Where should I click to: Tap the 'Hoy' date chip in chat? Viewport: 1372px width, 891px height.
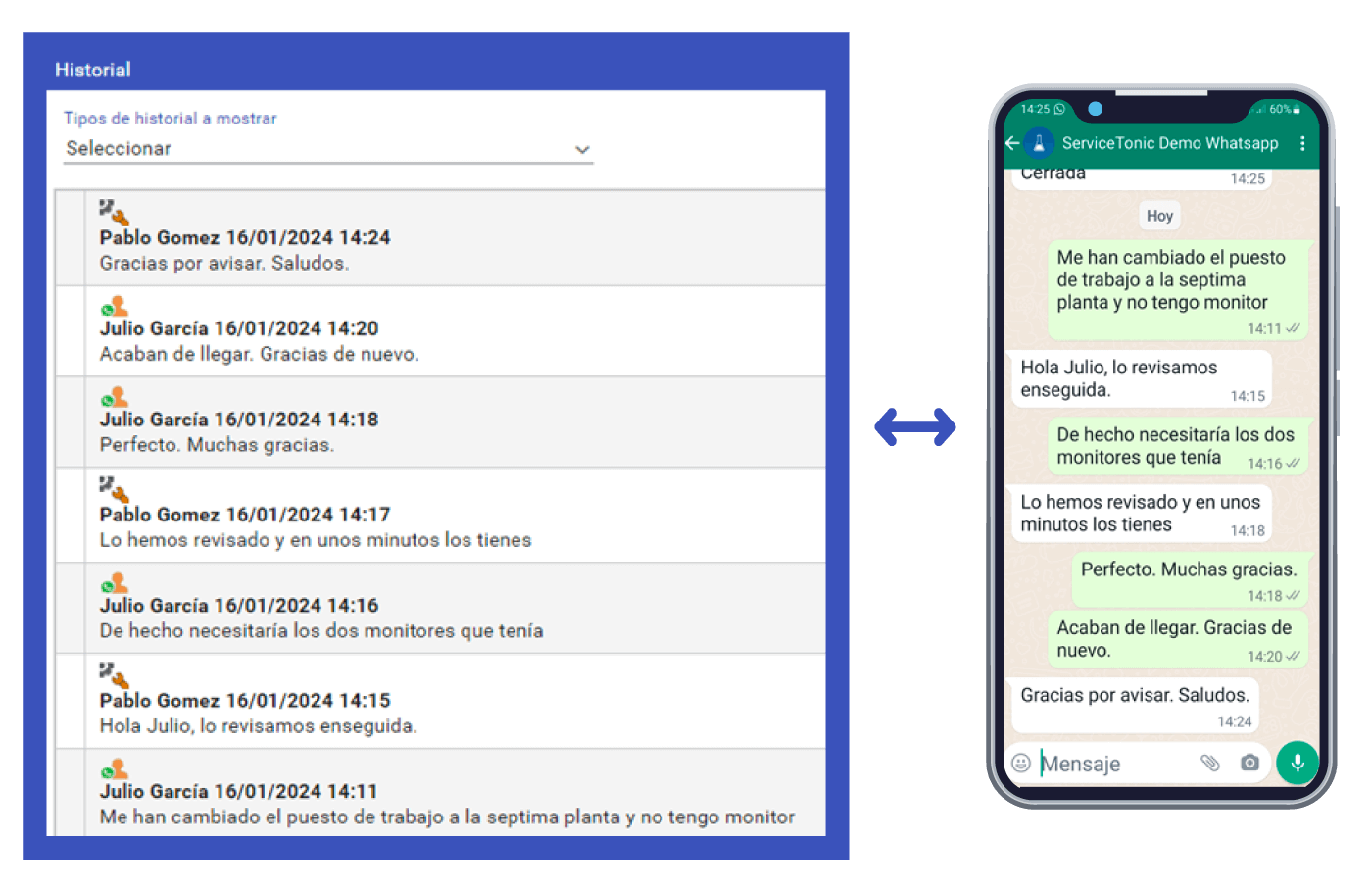coord(1159,216)
